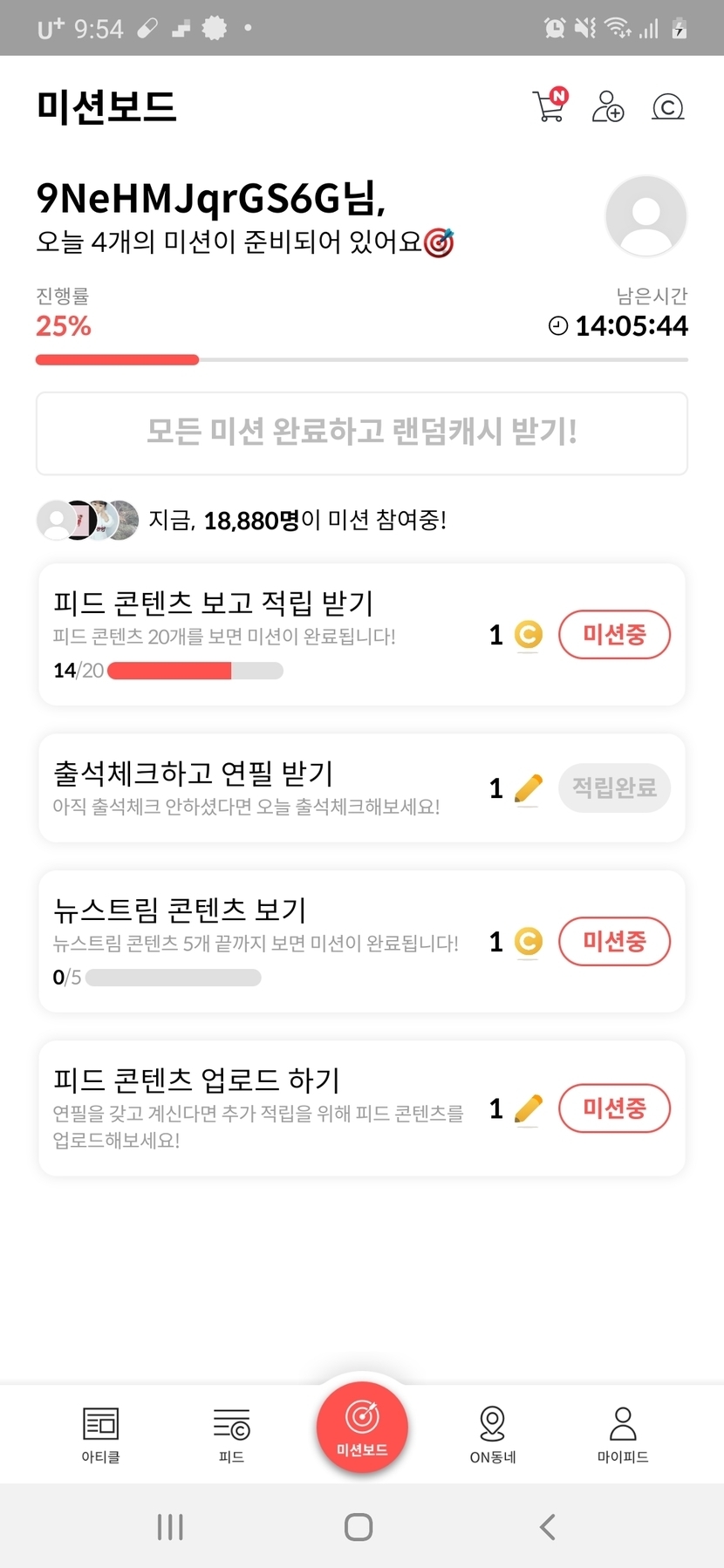The image size is (724, 1568).
Task: Switch to the 아티클 tab
Action: [x=100, y=1435]
